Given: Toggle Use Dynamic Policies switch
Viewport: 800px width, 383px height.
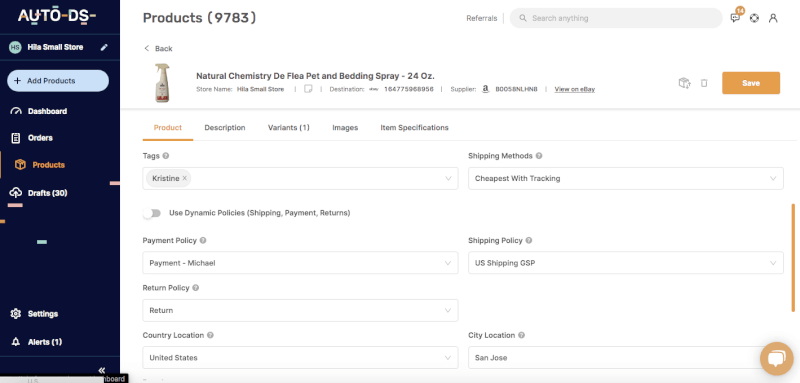Looking at the screenshot, I should pyautogui.click(x=152, y=213).
